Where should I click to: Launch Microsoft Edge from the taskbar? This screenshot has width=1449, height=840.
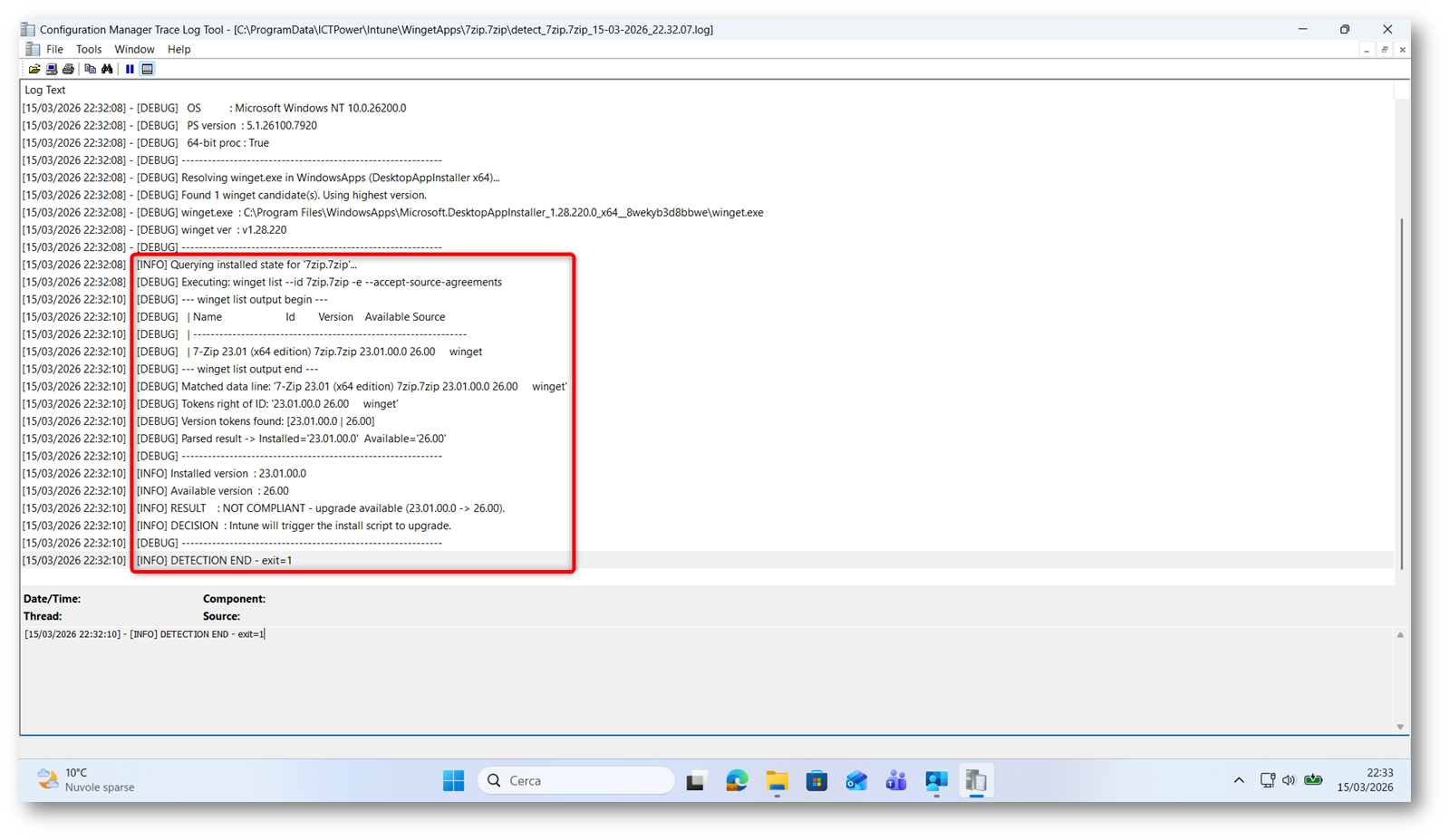coord(737,780)
